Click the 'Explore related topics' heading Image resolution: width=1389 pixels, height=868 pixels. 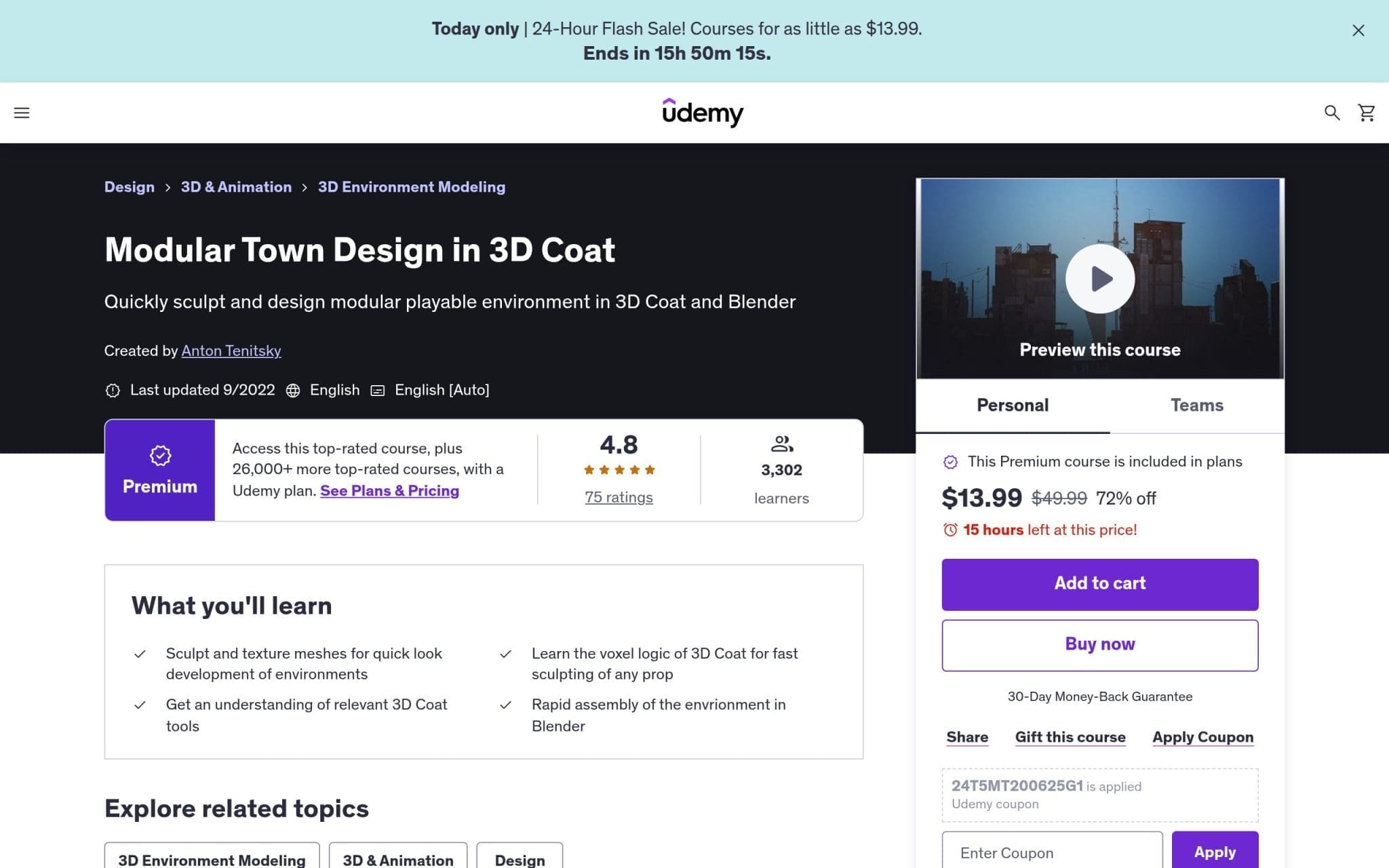[237, 808]
